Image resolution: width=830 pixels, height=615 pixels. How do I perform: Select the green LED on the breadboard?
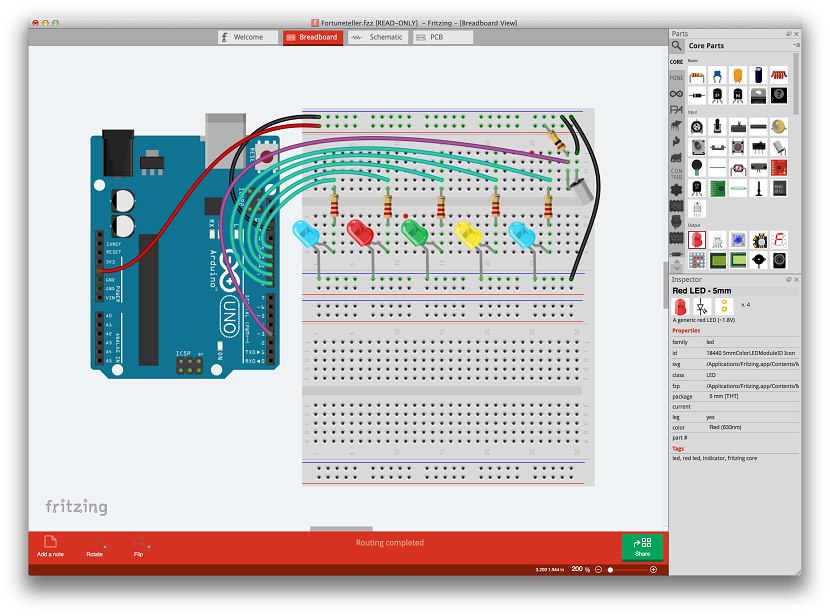pos(414,233)
